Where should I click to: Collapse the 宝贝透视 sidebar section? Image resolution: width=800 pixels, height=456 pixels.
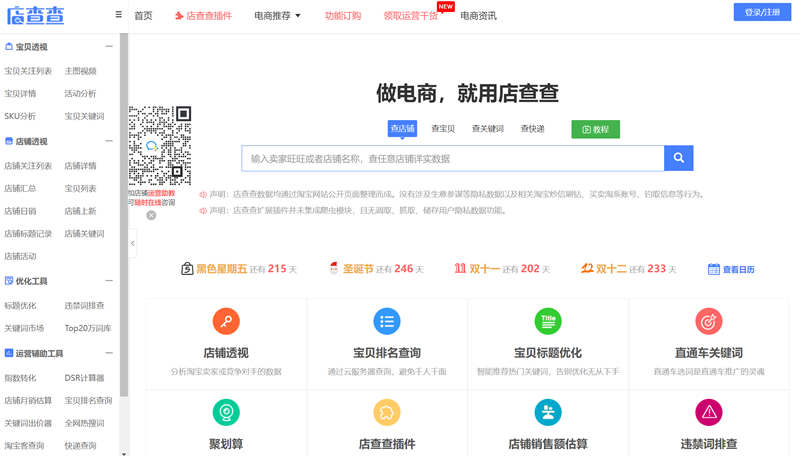tap(109, 47)
